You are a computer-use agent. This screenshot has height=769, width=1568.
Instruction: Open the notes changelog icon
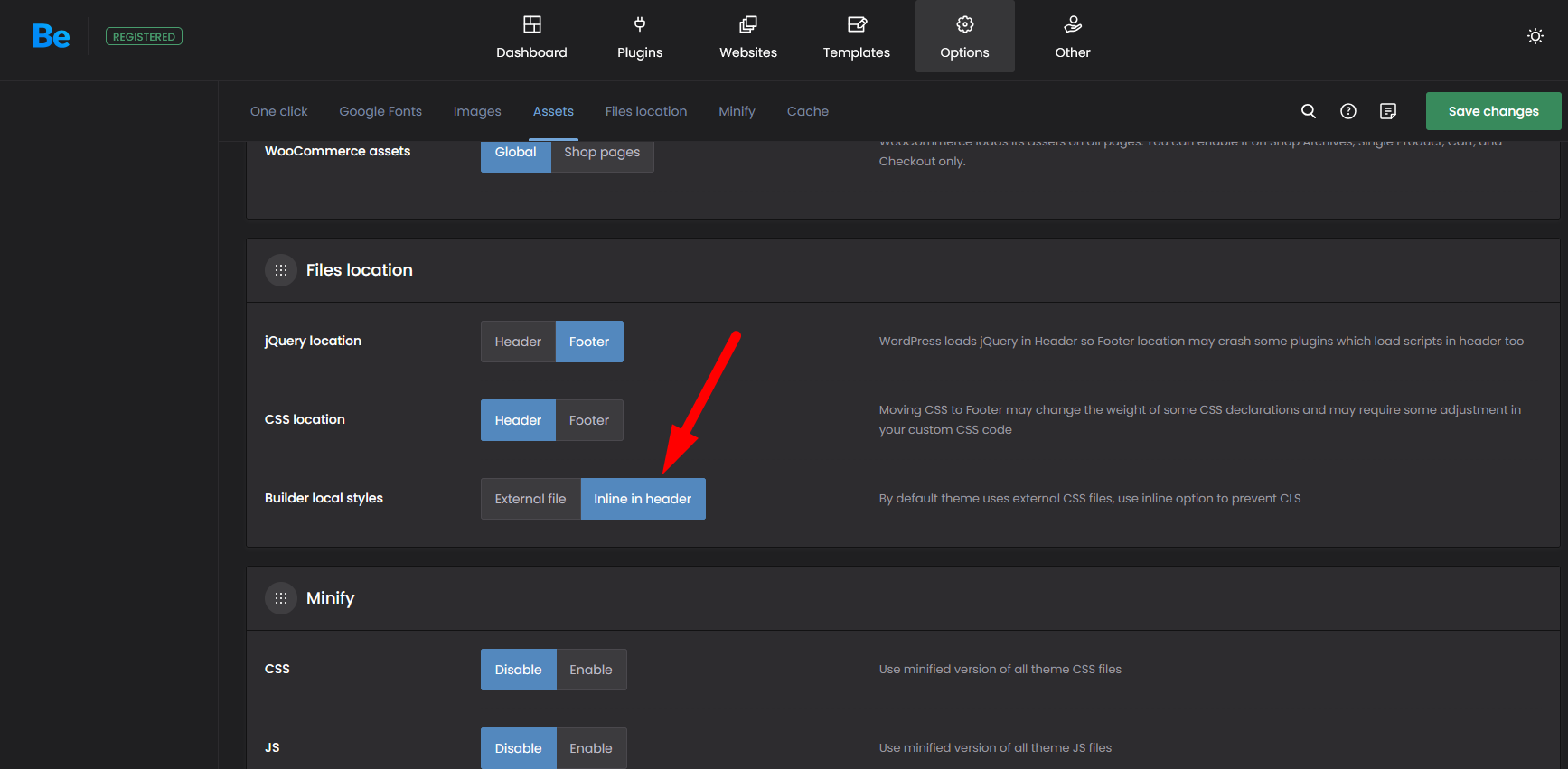tap(1388, 111)
